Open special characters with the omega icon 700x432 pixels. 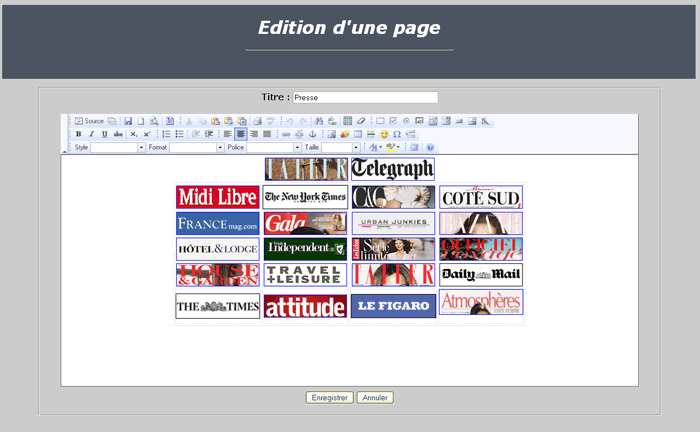point(397,134)
